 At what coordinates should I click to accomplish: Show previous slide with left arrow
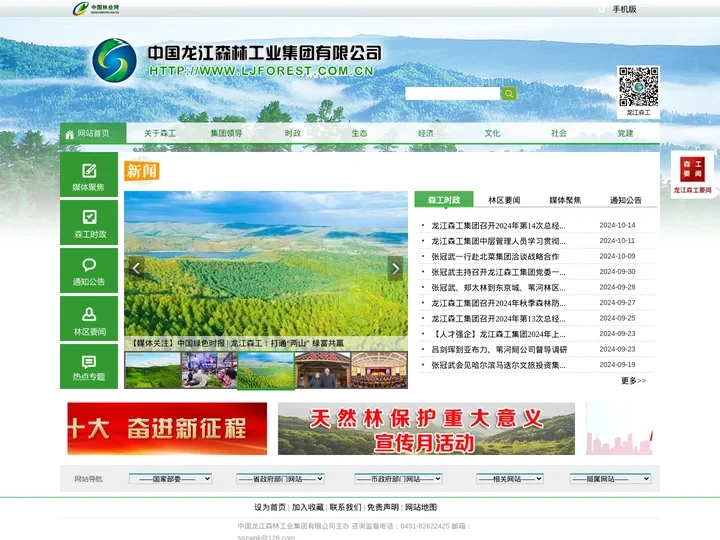tap(136, 268)
